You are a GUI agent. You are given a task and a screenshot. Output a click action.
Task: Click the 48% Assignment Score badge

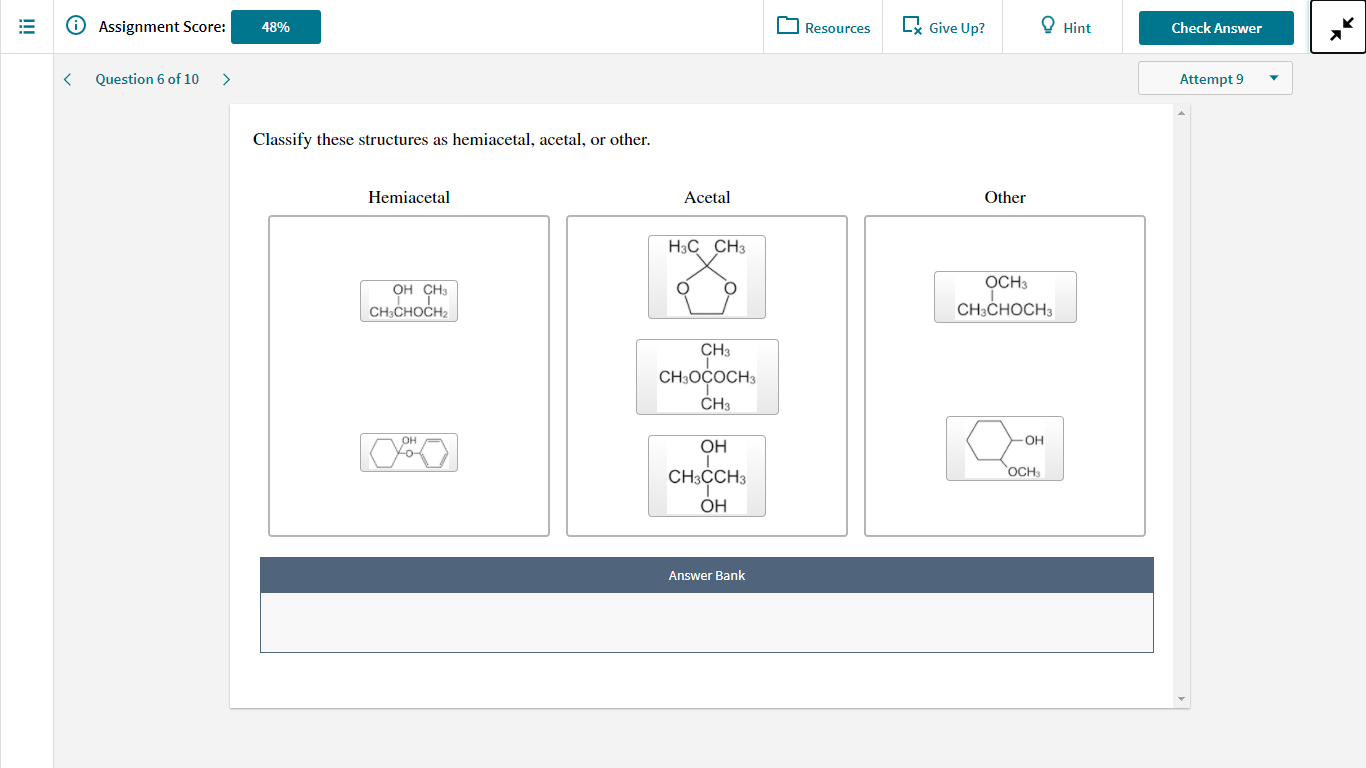pos(275,27)
